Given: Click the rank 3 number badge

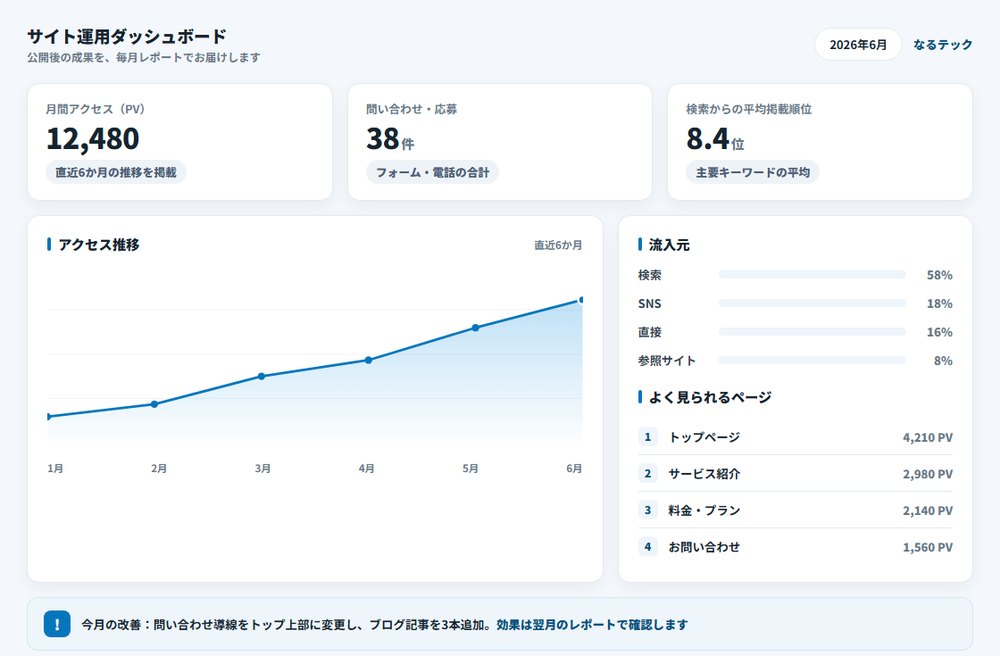Looking at the screenshot, I should coord(647,510).
